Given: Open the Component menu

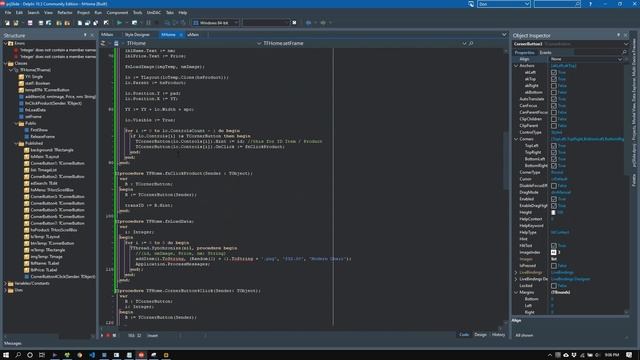Looking at the screenshot, I should (117, 13).
